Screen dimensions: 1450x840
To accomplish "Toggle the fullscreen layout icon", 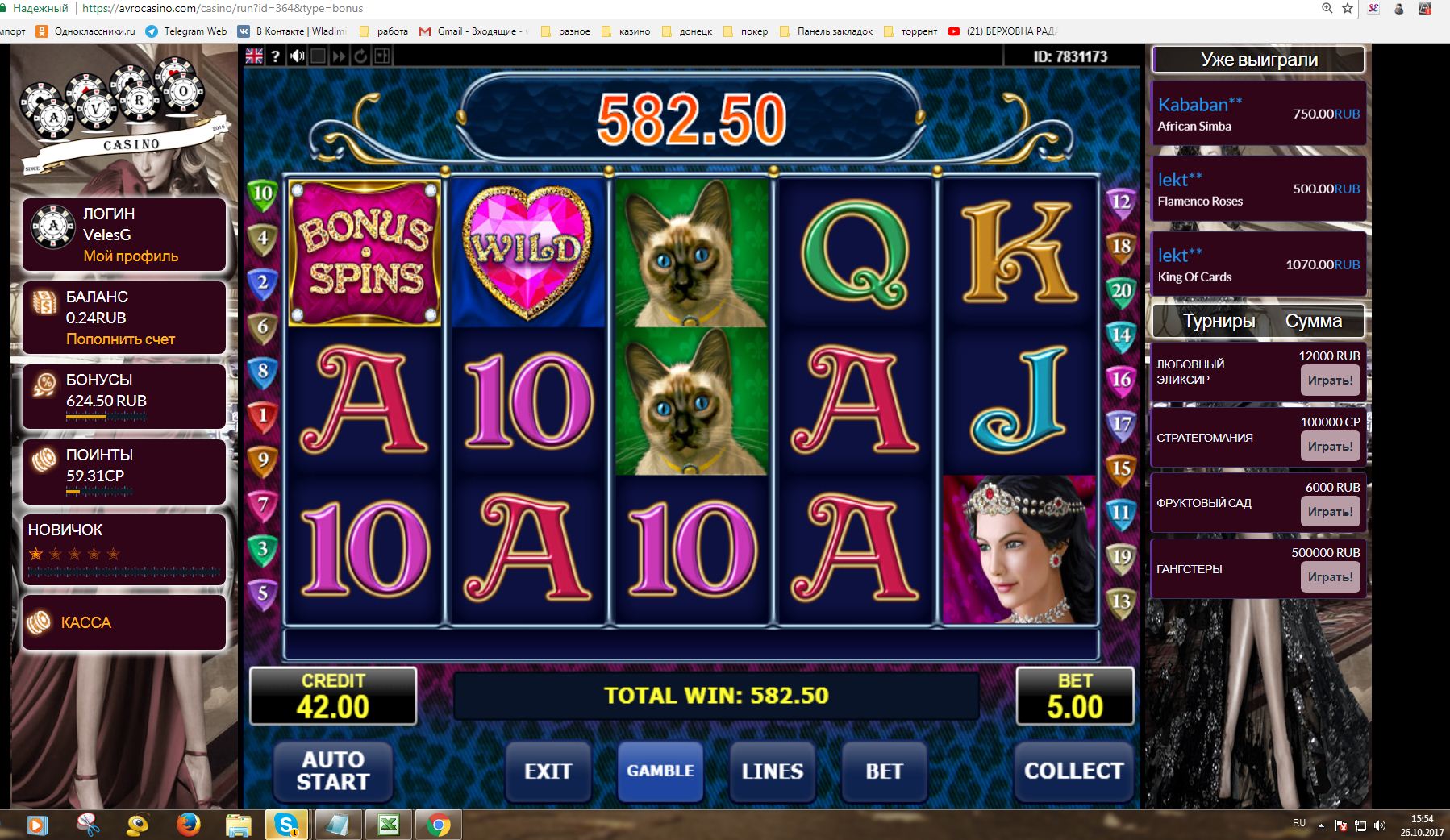I will tap(381, 56).
